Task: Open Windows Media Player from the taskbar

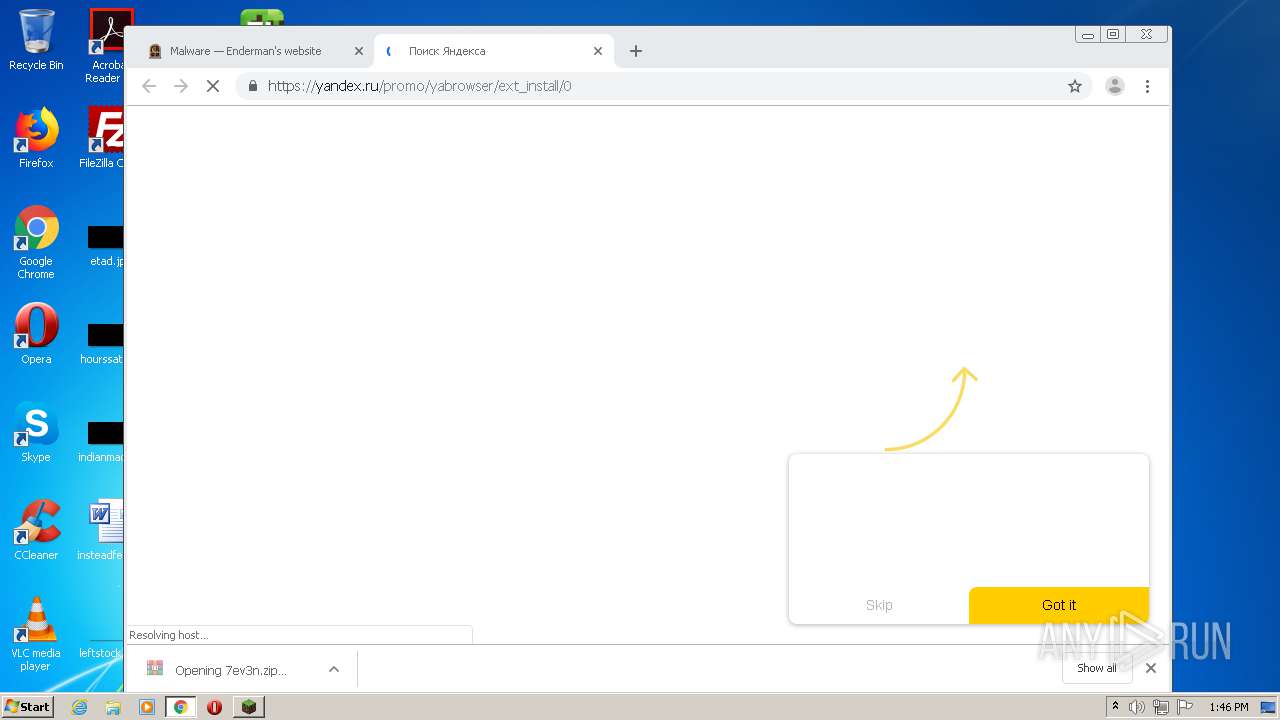Action: click(146, 707)
